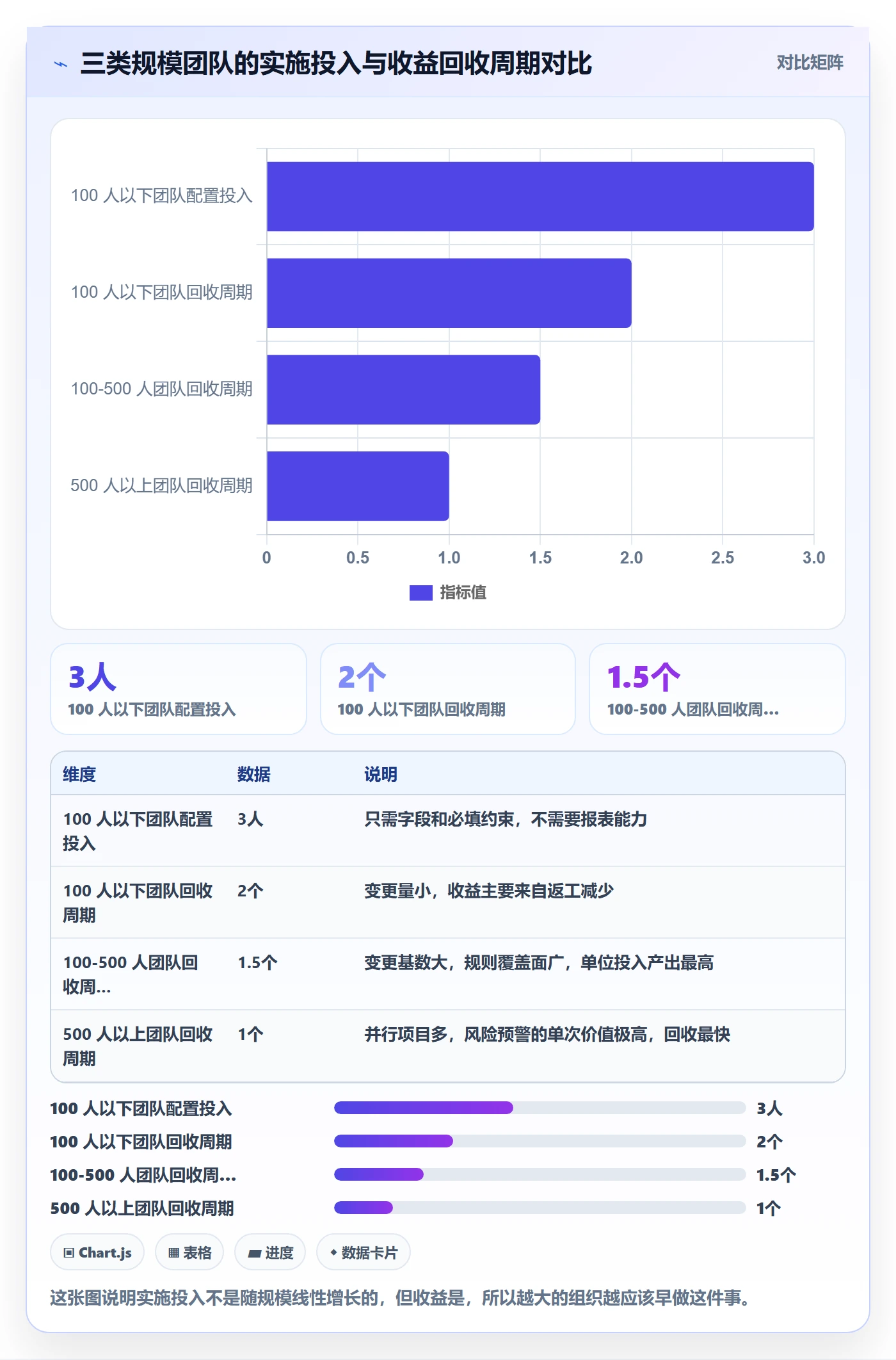Open the 1.5个 stat card
The image size is (896, 1360).
coord(717,689)
